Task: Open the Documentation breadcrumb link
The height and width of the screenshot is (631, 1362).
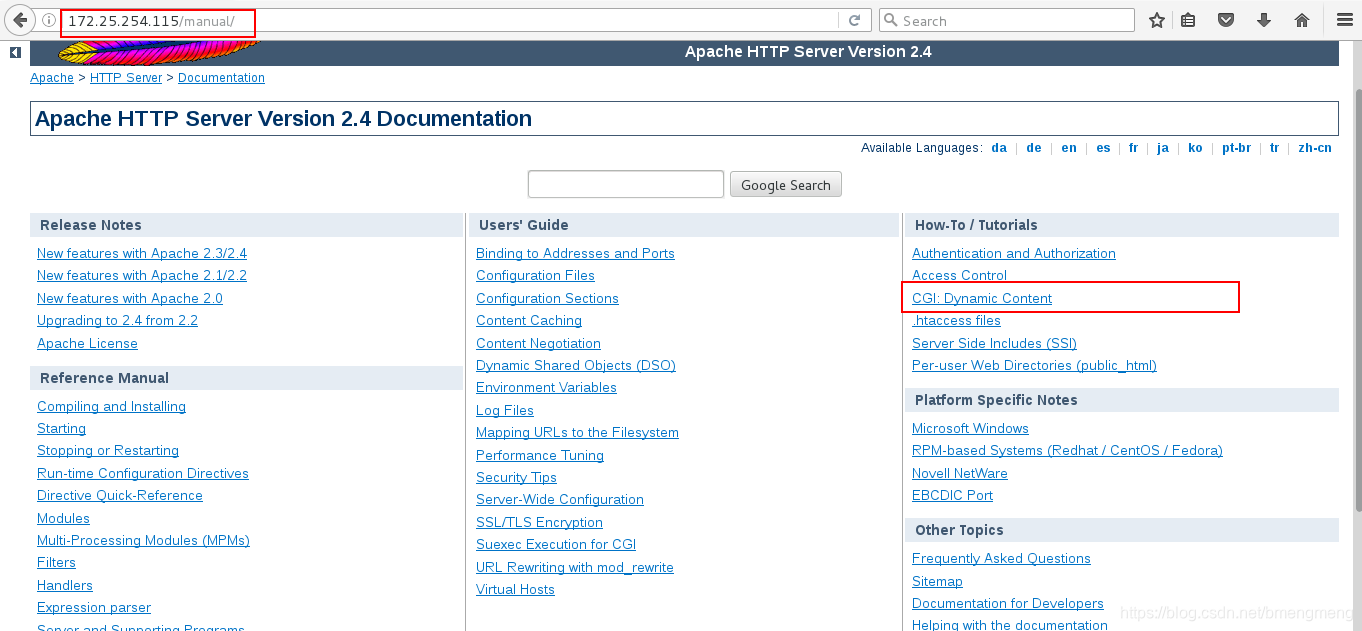Action: [221, 78]
